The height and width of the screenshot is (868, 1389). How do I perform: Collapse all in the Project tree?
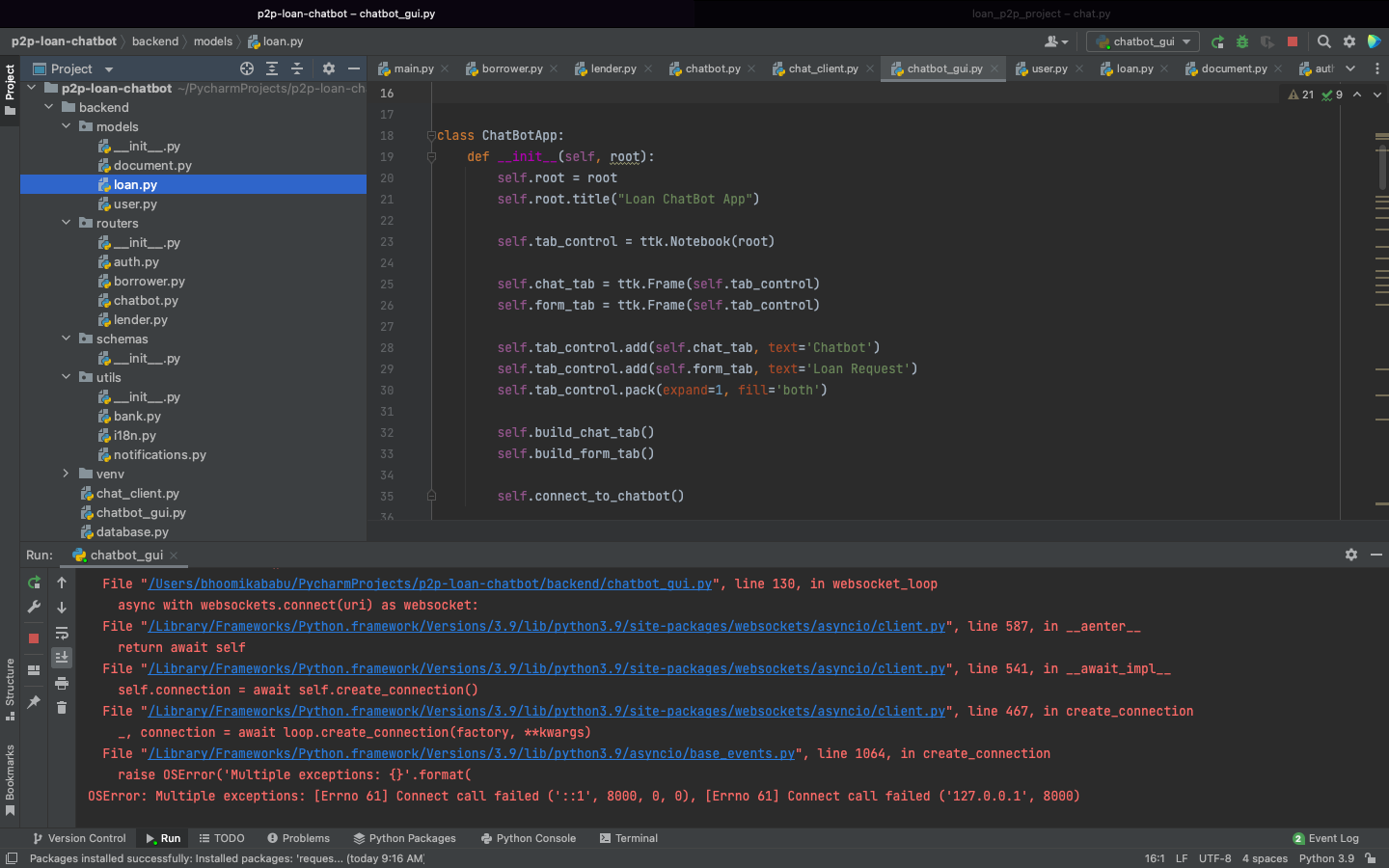coord(297,68)
